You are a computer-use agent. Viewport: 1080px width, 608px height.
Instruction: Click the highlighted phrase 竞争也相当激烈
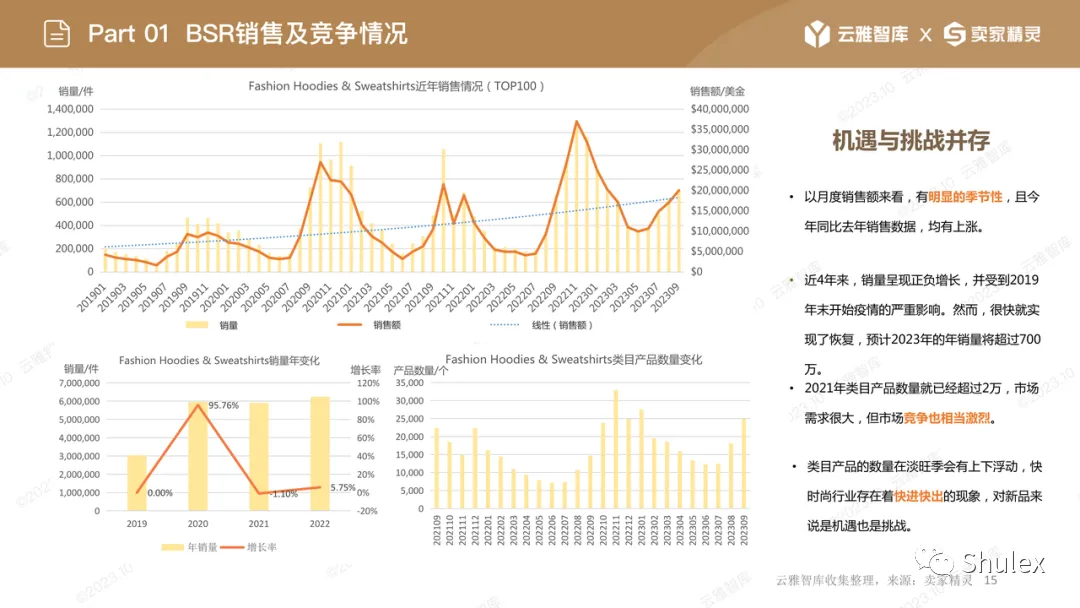point(947,418)
